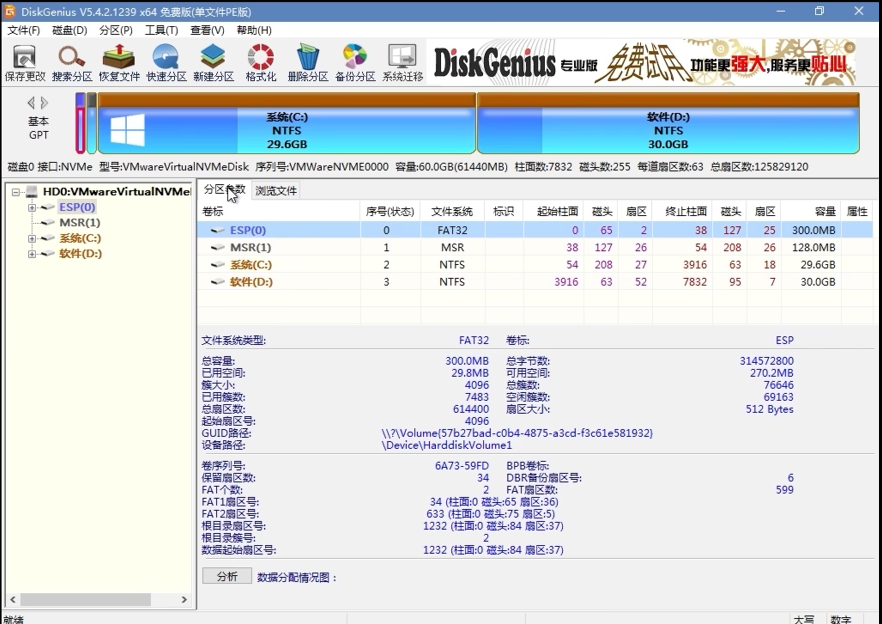The width and height of the screenshot is (882, 624).
Task: Expand the ESP(0) tree node
Action: pyautogui.click(x=32, y=208)
